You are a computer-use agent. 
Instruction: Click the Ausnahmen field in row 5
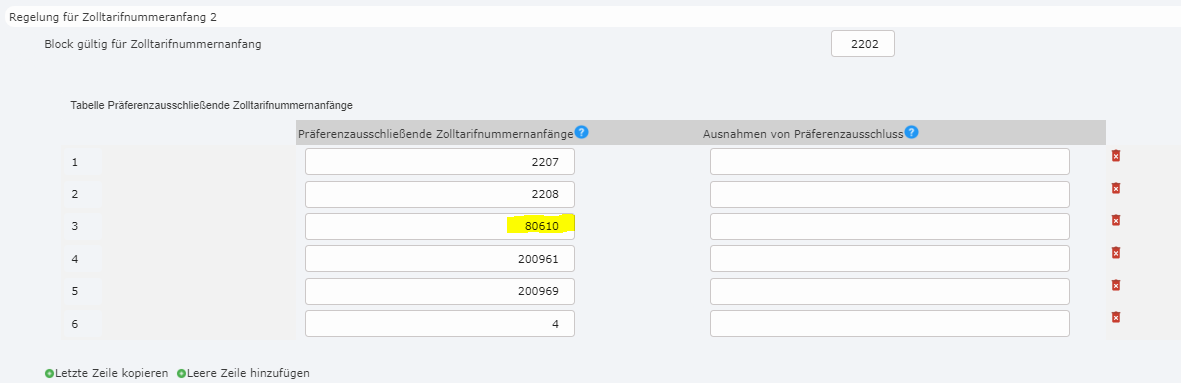890,291
